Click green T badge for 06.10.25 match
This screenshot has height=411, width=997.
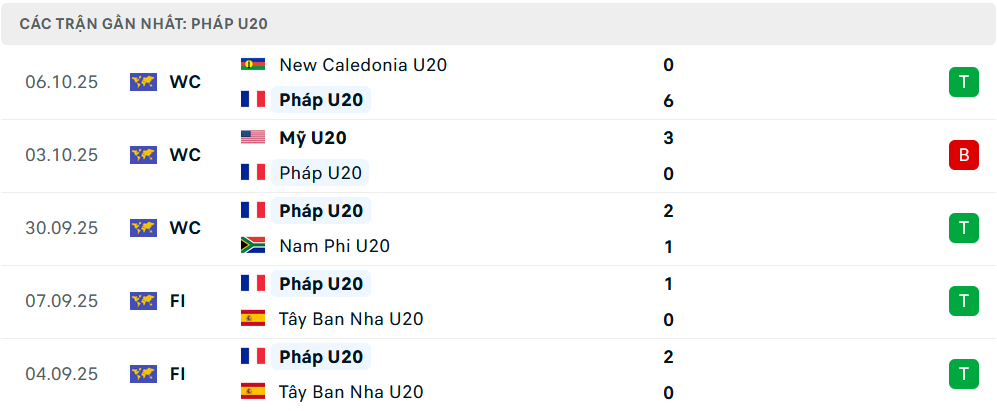pyautogui.click(x=963, y=82)
